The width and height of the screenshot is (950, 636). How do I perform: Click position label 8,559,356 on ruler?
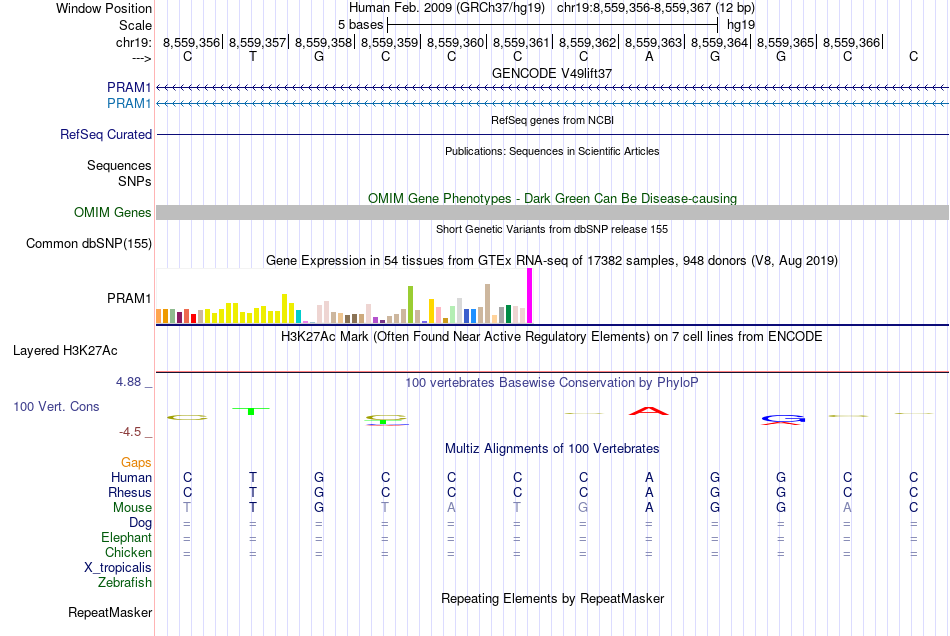191,42
